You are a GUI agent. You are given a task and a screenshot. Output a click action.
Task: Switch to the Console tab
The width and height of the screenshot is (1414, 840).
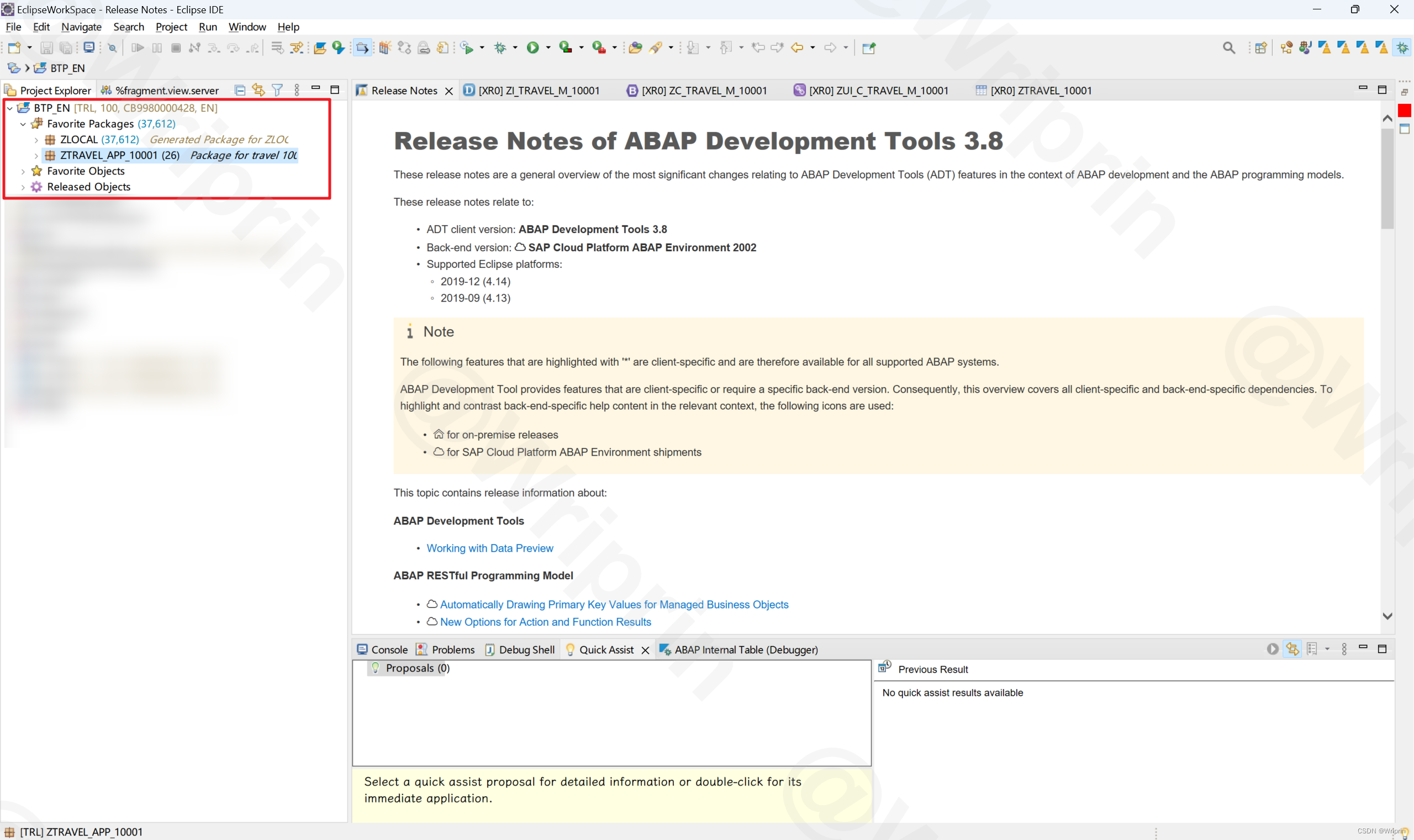(382, 649)
